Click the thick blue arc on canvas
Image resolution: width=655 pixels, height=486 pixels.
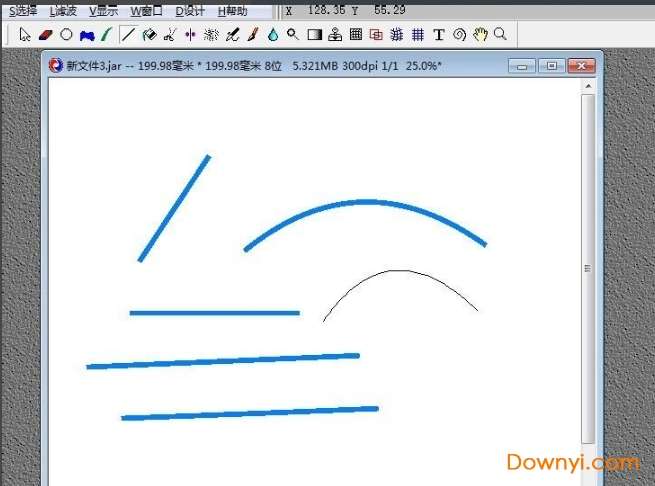pos(368,203)
